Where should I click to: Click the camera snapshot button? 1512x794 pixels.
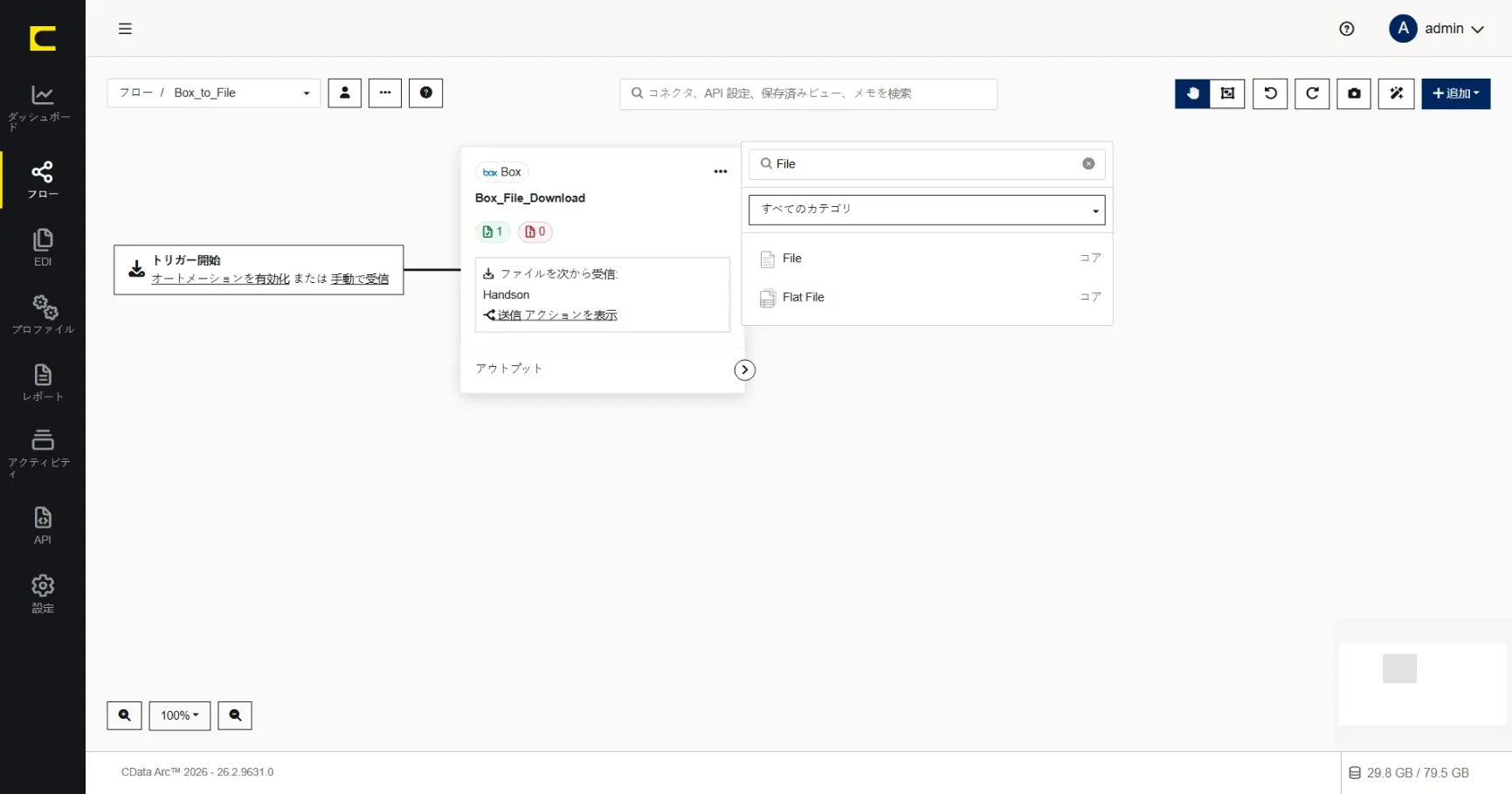point(1354,93)
